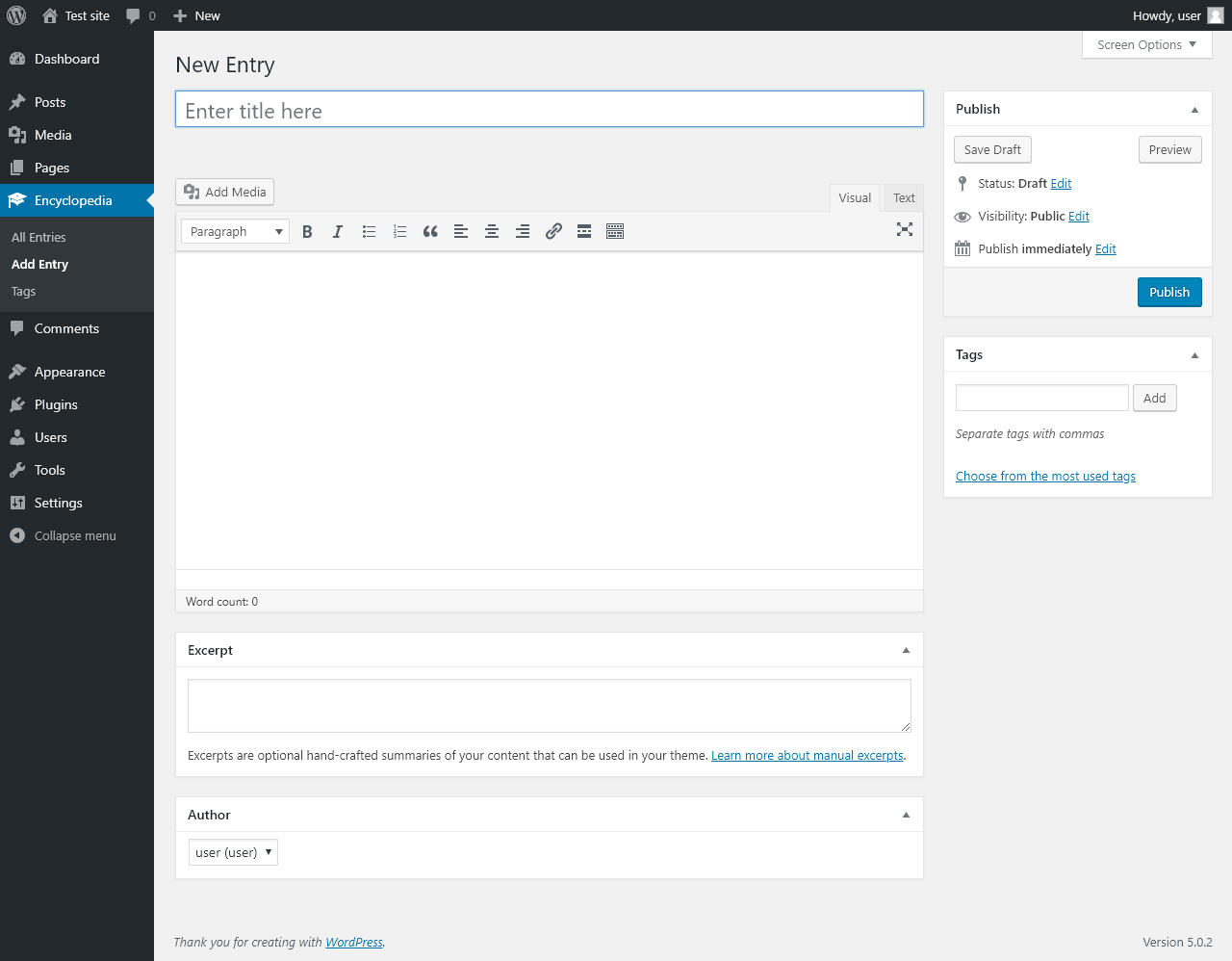Viewport: 1232px width, 961px height.
Task: Insert a blockquote
Action: coord(430,231)
